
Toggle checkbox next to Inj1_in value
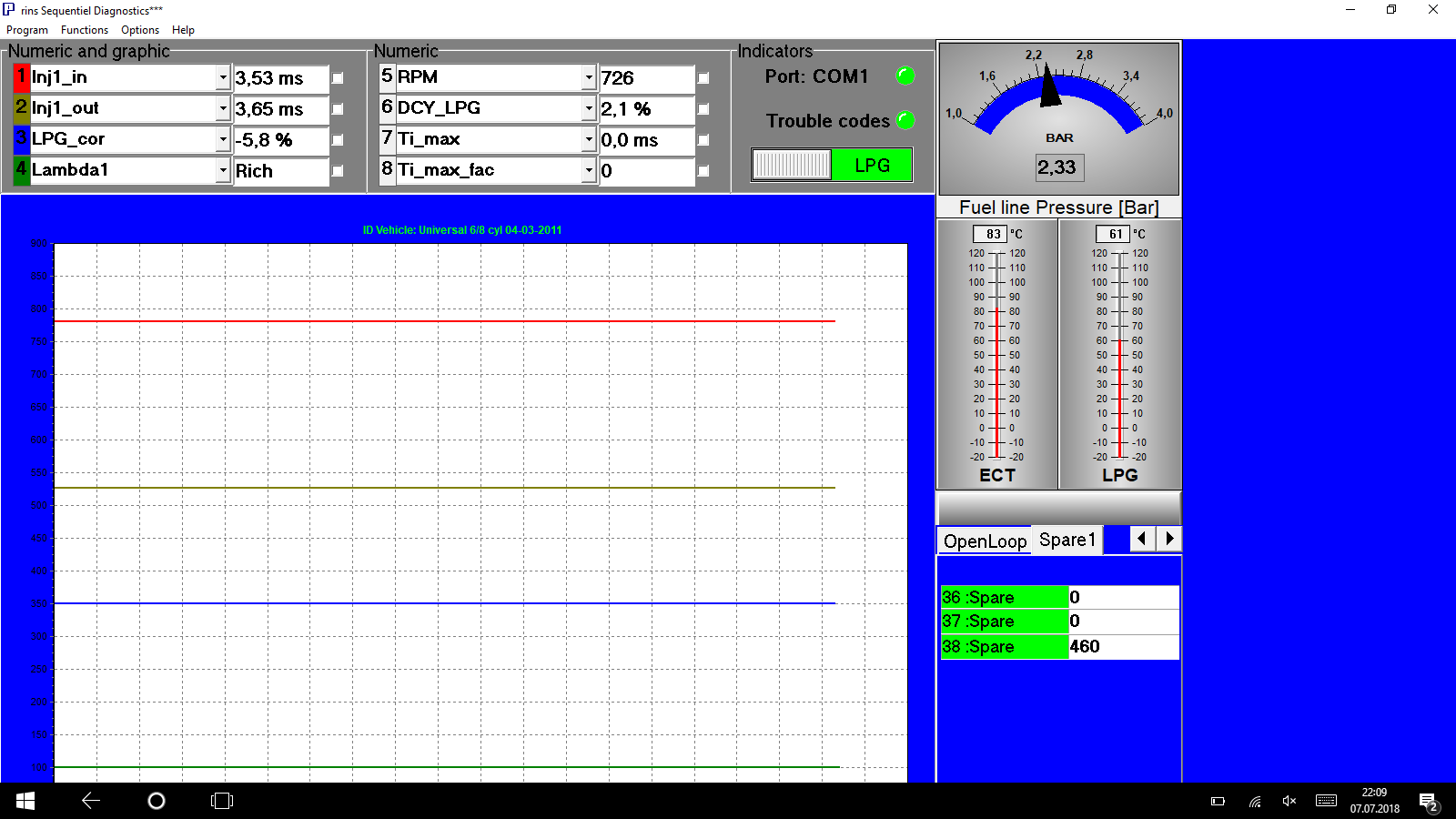click(338, 78)
